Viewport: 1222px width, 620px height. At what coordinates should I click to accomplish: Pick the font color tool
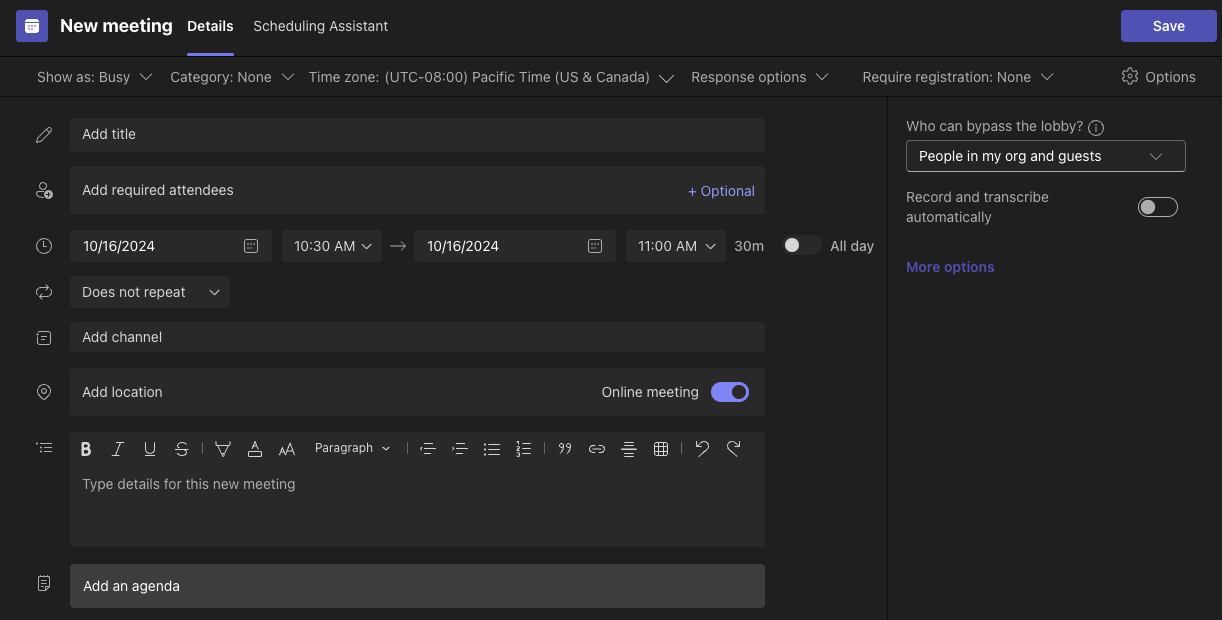255,449
